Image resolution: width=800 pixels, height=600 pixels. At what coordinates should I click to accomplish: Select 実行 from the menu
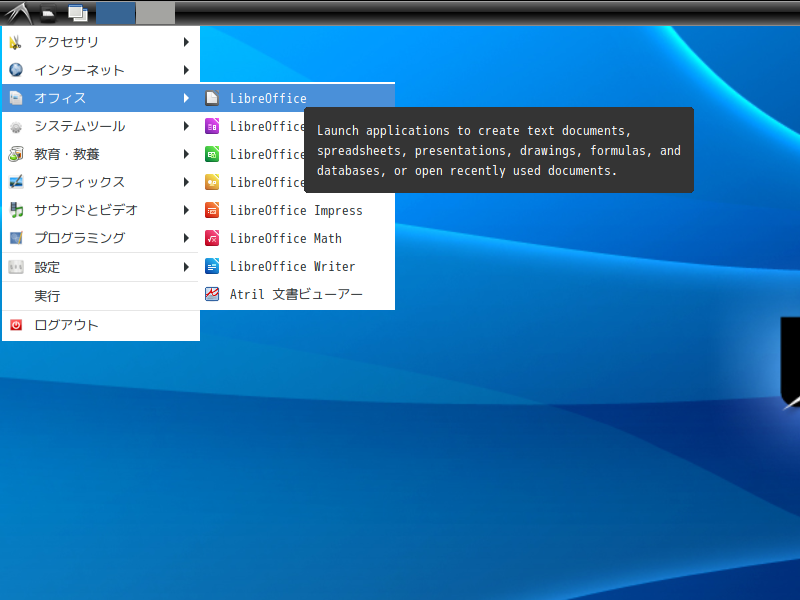[47, 296]
